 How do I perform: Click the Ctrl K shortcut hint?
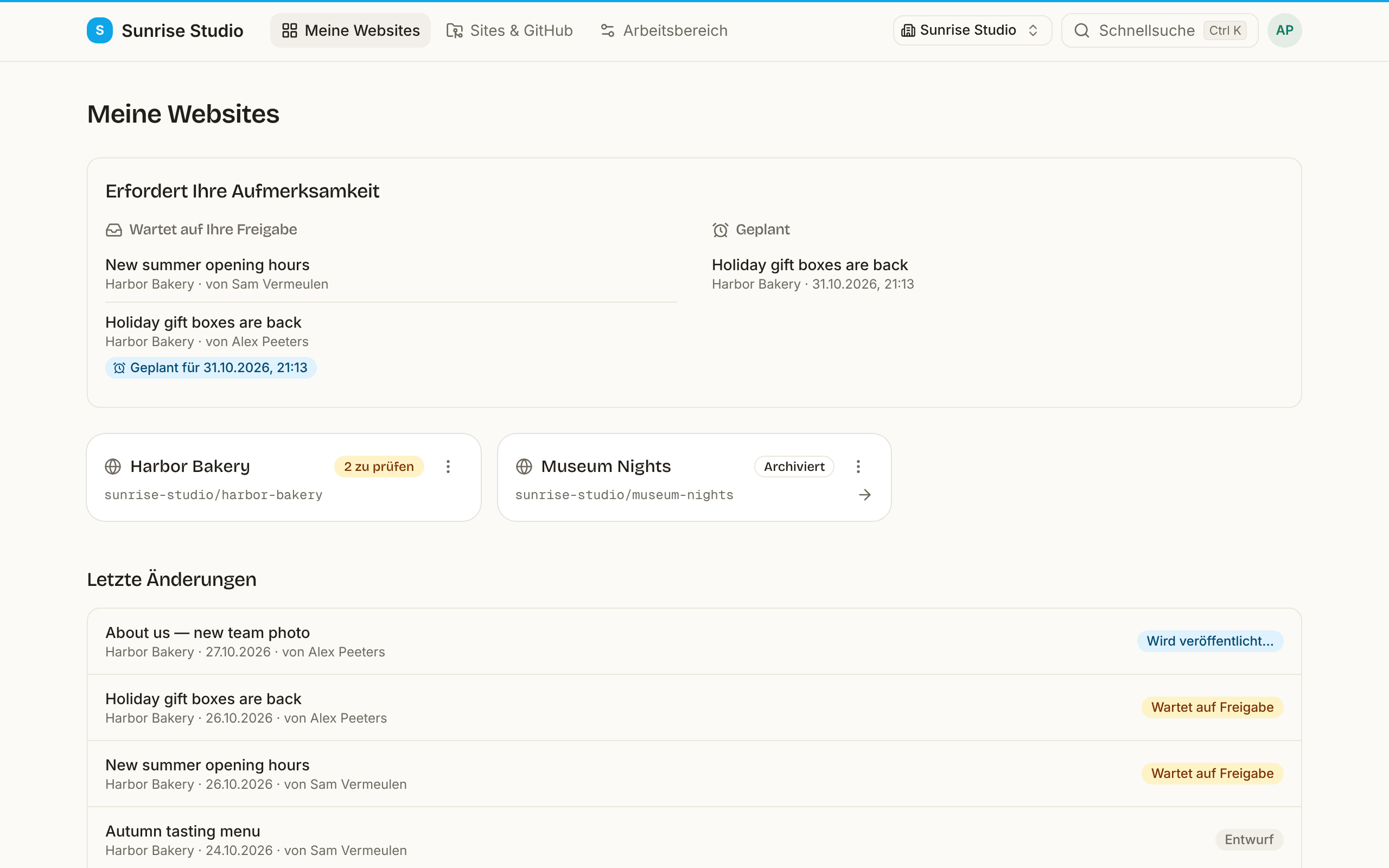1225,30
